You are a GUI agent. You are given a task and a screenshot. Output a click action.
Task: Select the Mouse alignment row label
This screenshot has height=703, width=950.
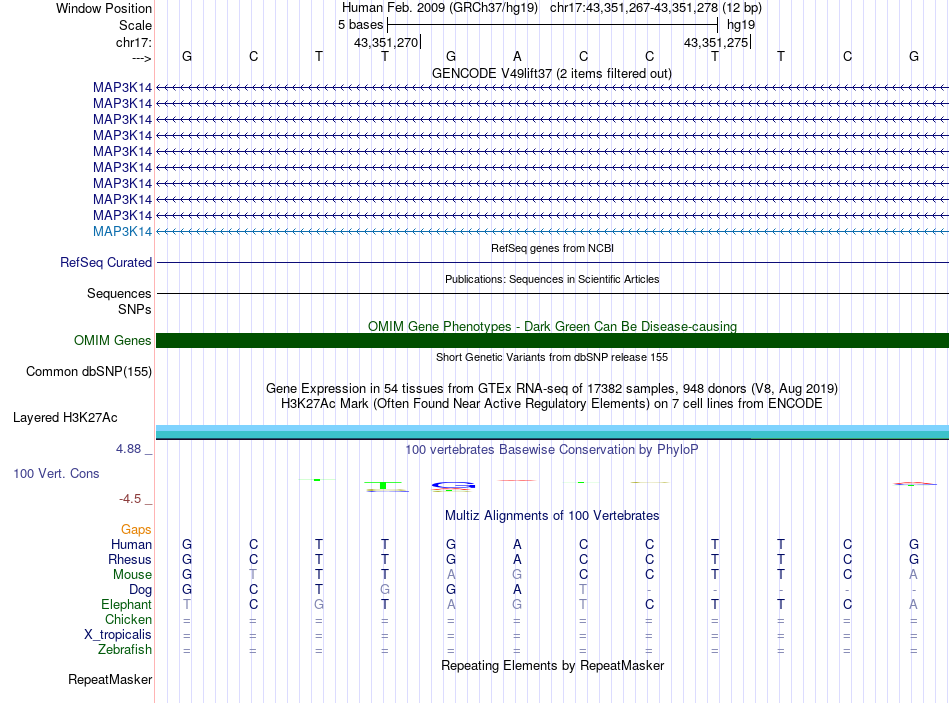click(x=132, y=575)
